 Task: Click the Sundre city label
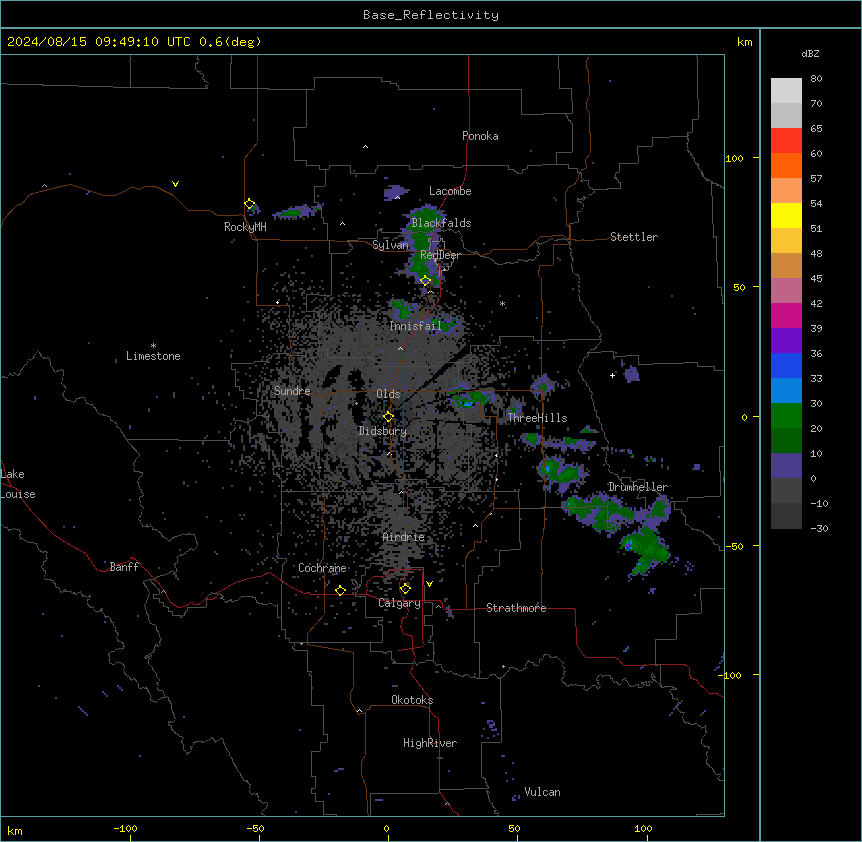point(292,391)
